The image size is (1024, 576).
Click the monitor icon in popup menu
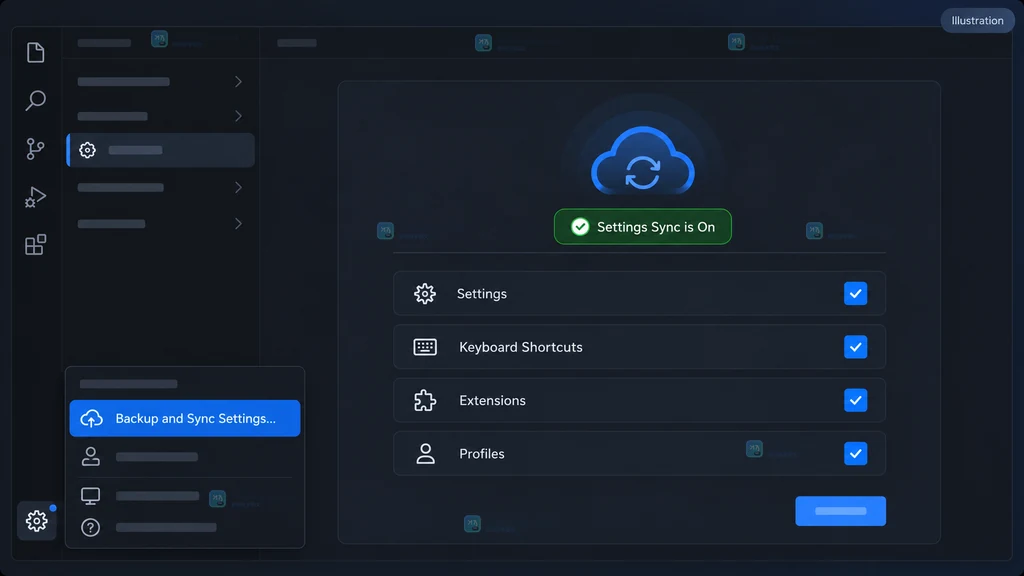click(91, 496)
